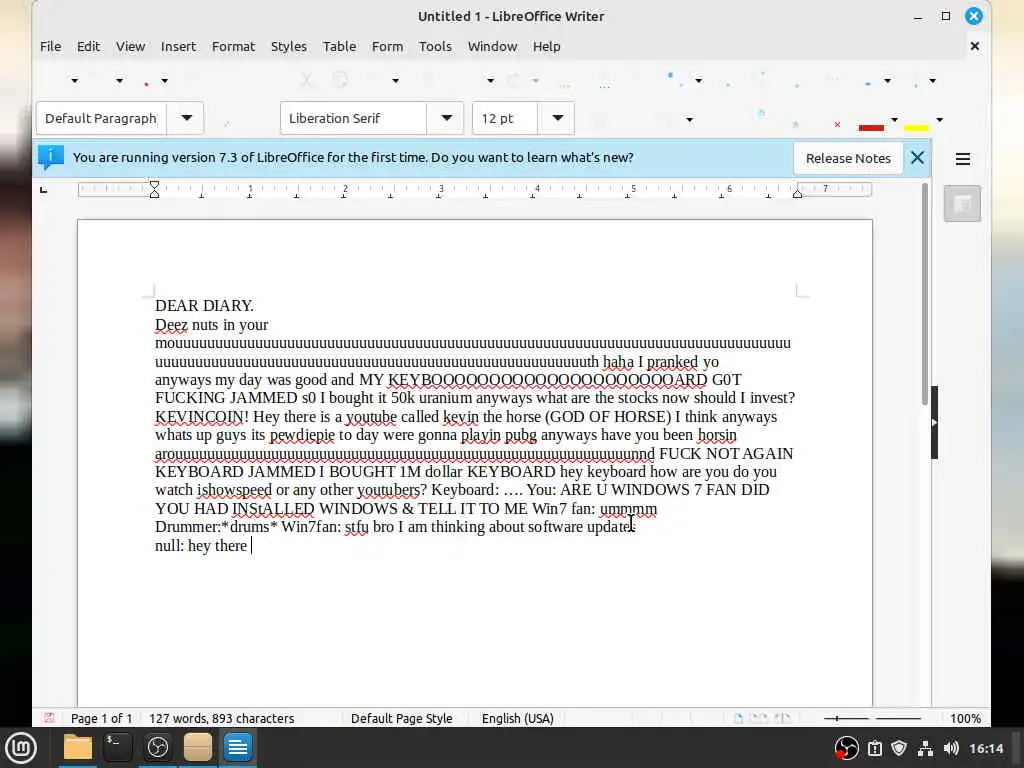This screenshot has height=768, width=1024.
Task: Open the network connections tray icon
Action: pos(925,748)
